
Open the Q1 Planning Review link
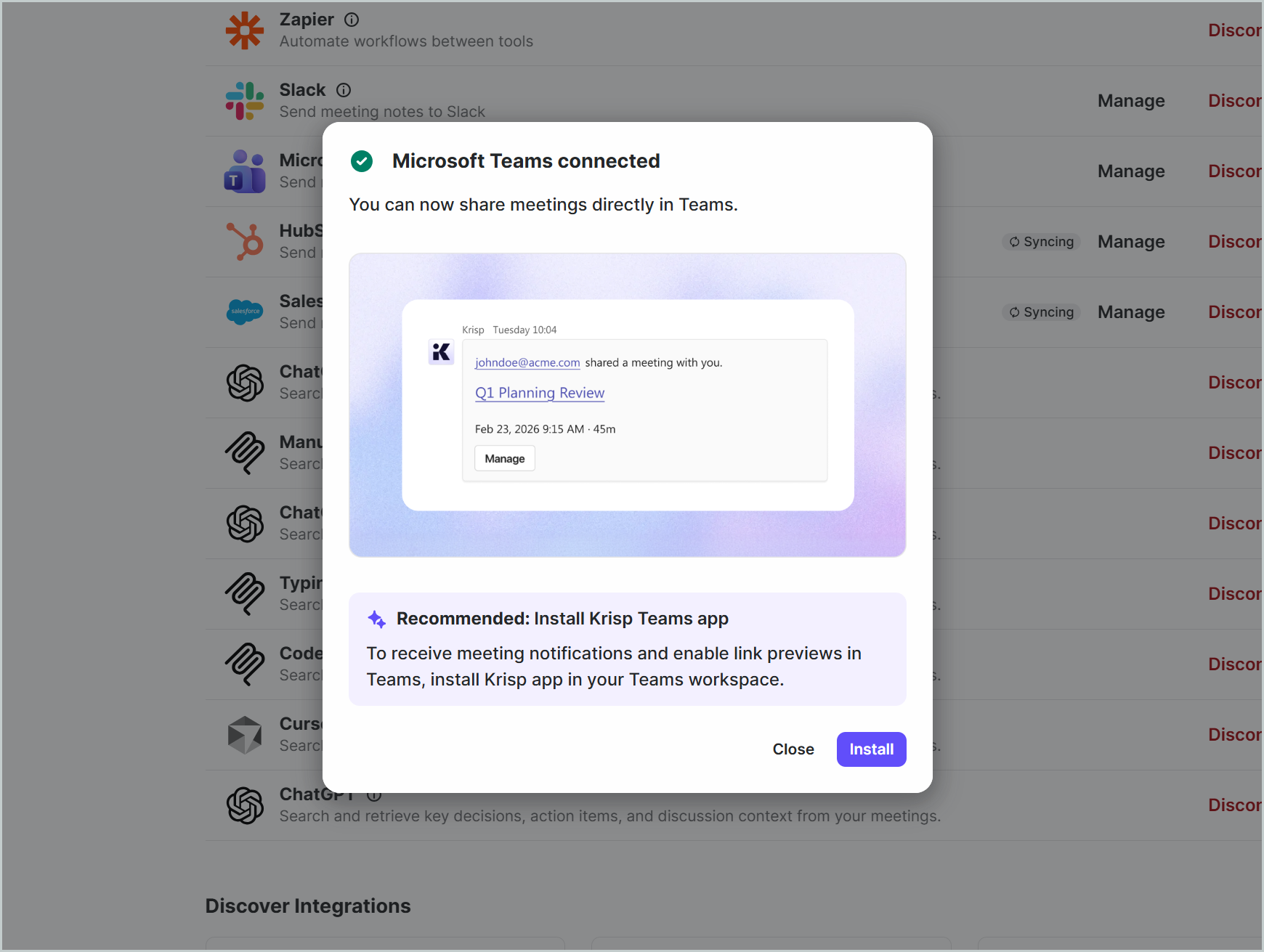tap(539, 393)
